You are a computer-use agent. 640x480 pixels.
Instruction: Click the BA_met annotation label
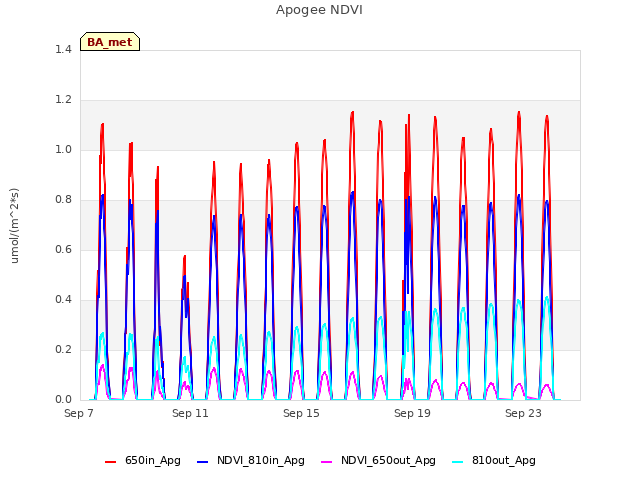pos(110,42)
